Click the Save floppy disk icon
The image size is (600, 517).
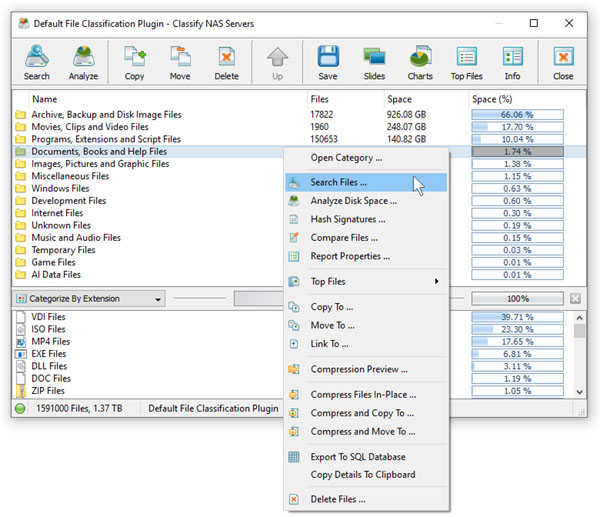(328, 57)
